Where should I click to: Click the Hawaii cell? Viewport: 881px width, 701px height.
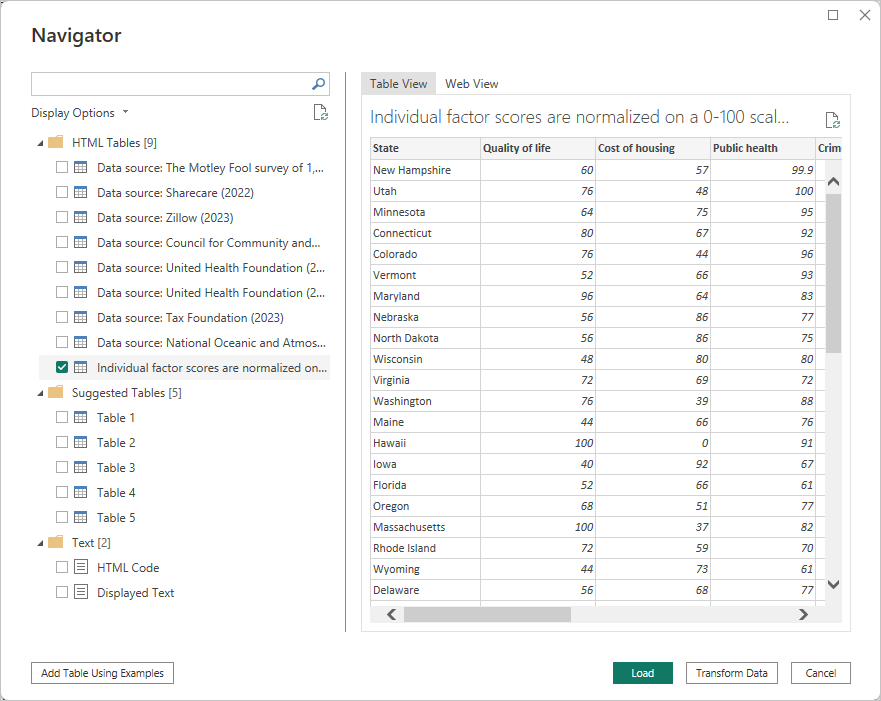[425, 443]
